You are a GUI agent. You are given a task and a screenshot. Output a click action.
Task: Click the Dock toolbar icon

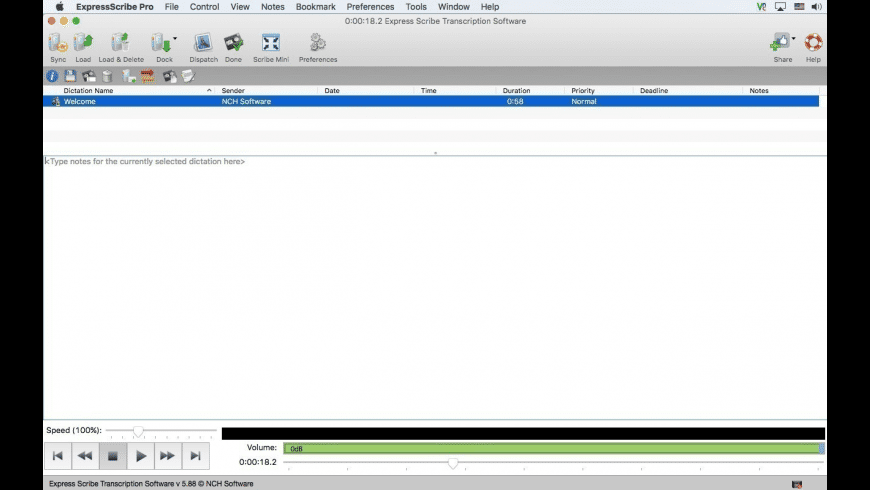(x=161, y=43)
